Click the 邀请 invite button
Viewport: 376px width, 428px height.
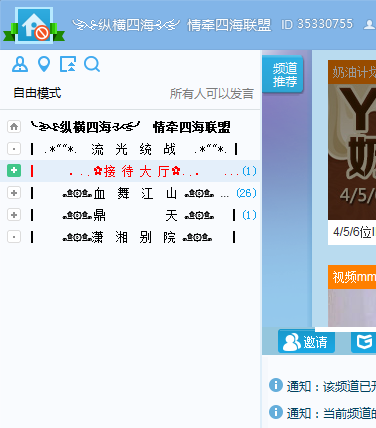pyautogui.click(x=306, y=342)
